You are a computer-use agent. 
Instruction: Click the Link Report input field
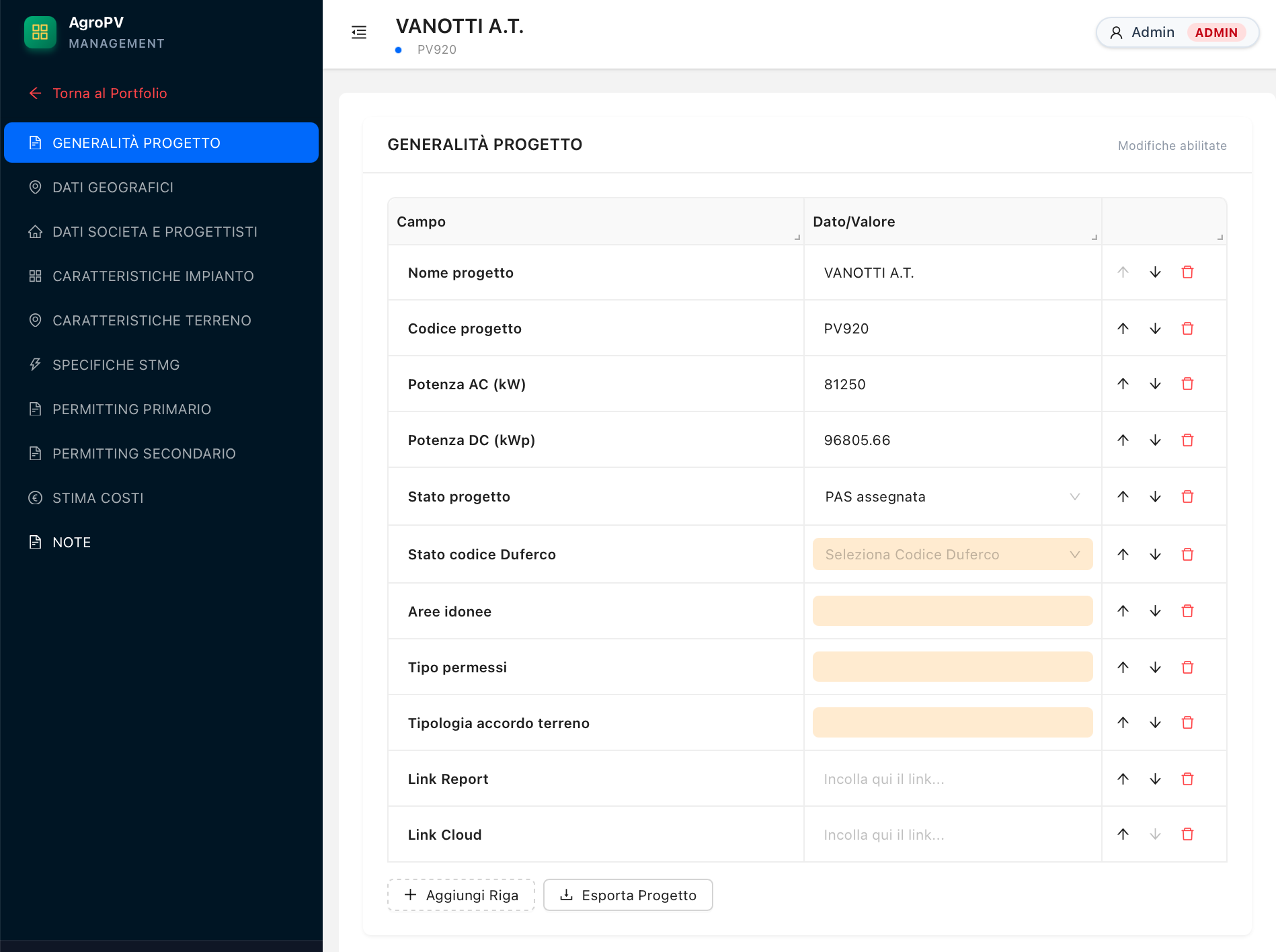[953, 779]
